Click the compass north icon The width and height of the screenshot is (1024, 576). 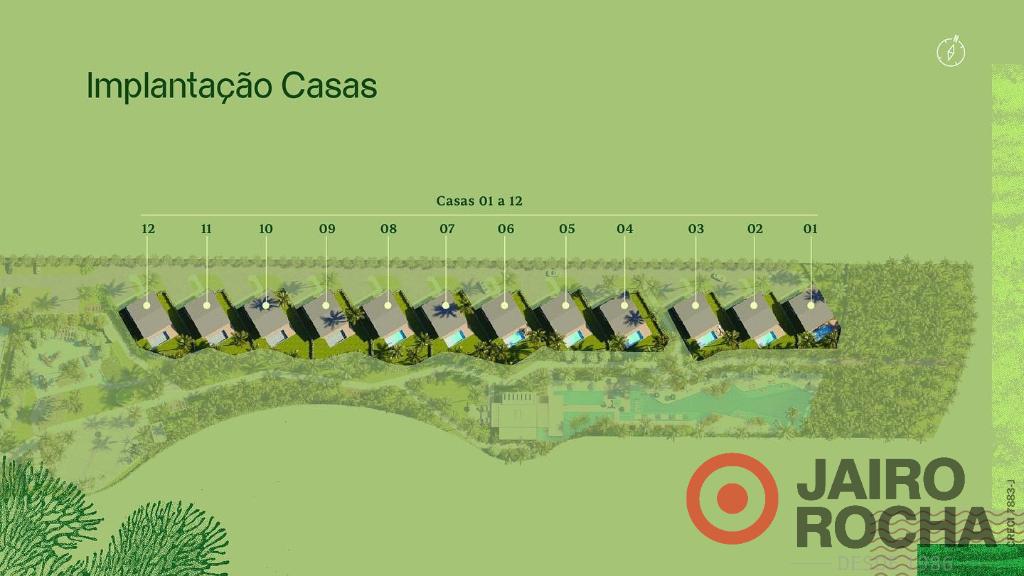(x=951, y=51)
